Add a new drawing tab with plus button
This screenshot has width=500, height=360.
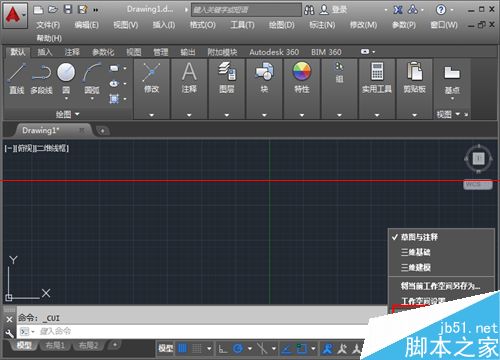(x=103, y=131)
